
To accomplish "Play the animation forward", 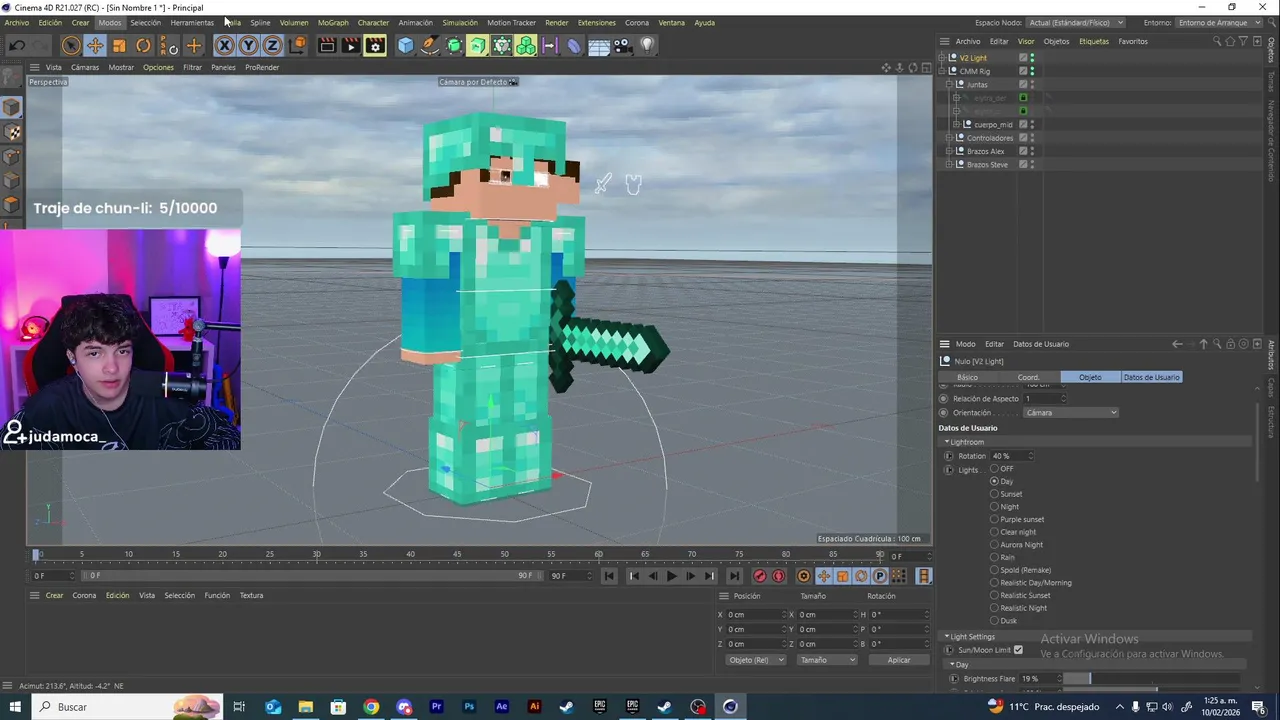I will tap(671, 576).
